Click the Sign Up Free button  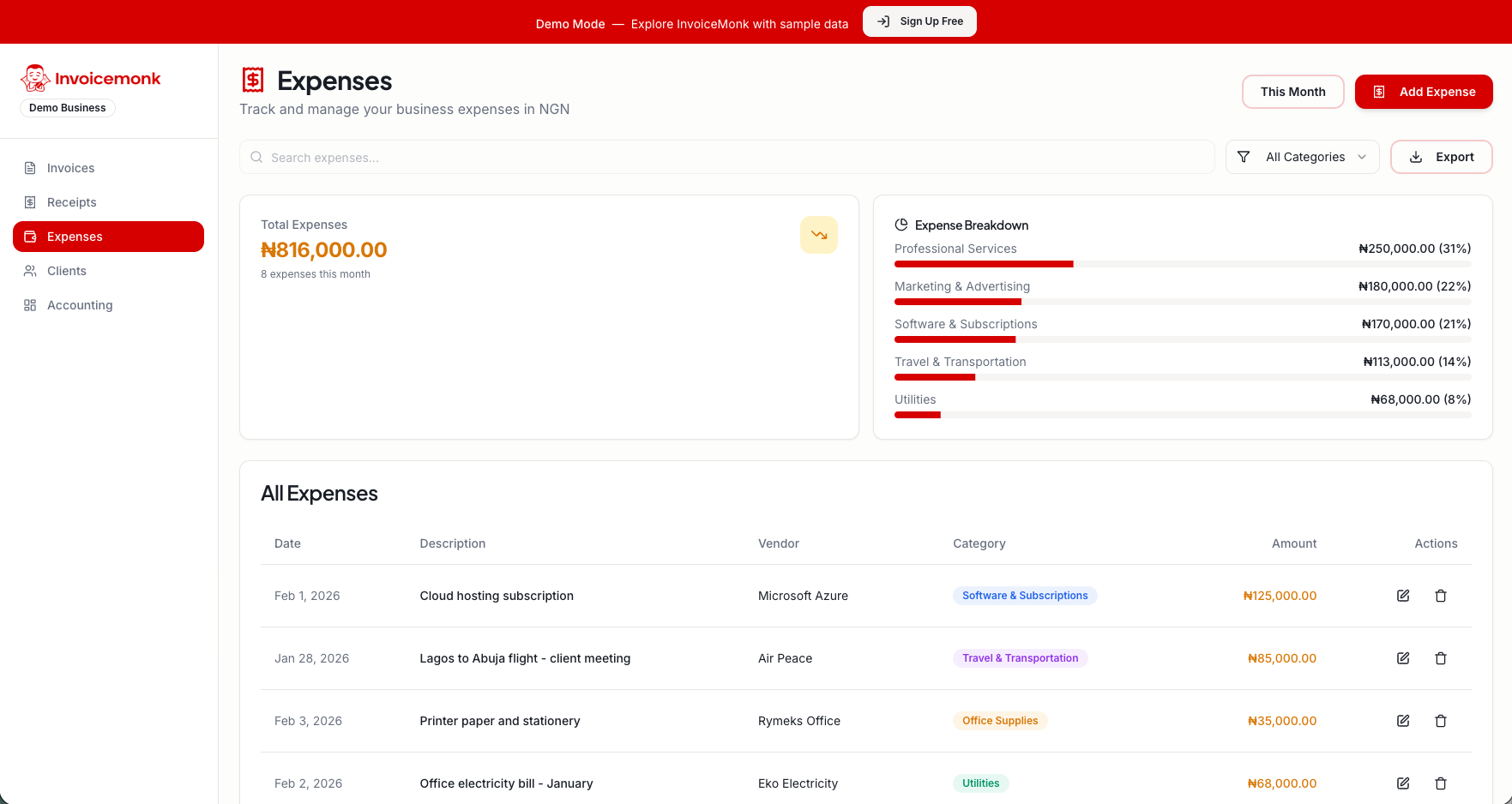pos(919,21)
